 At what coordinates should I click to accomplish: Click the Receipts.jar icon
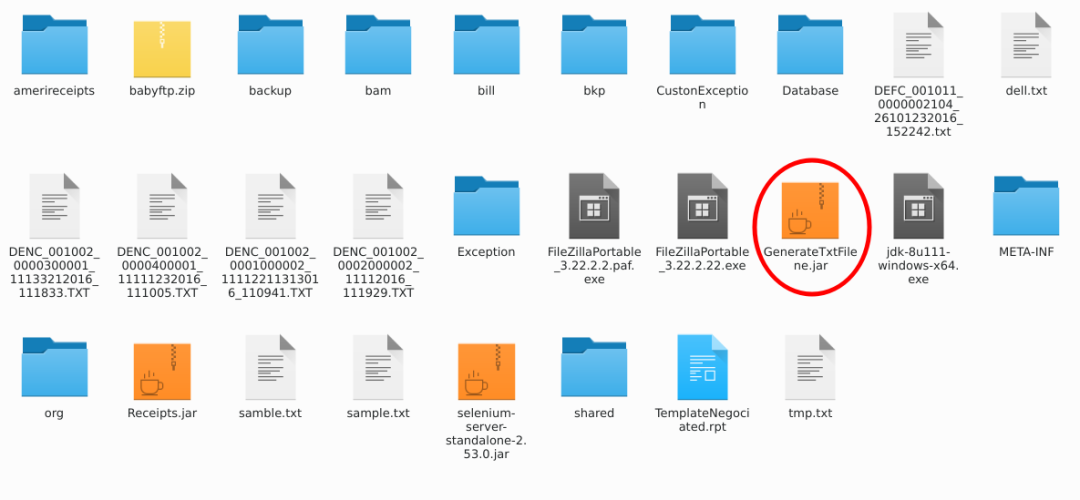point(162,371)
